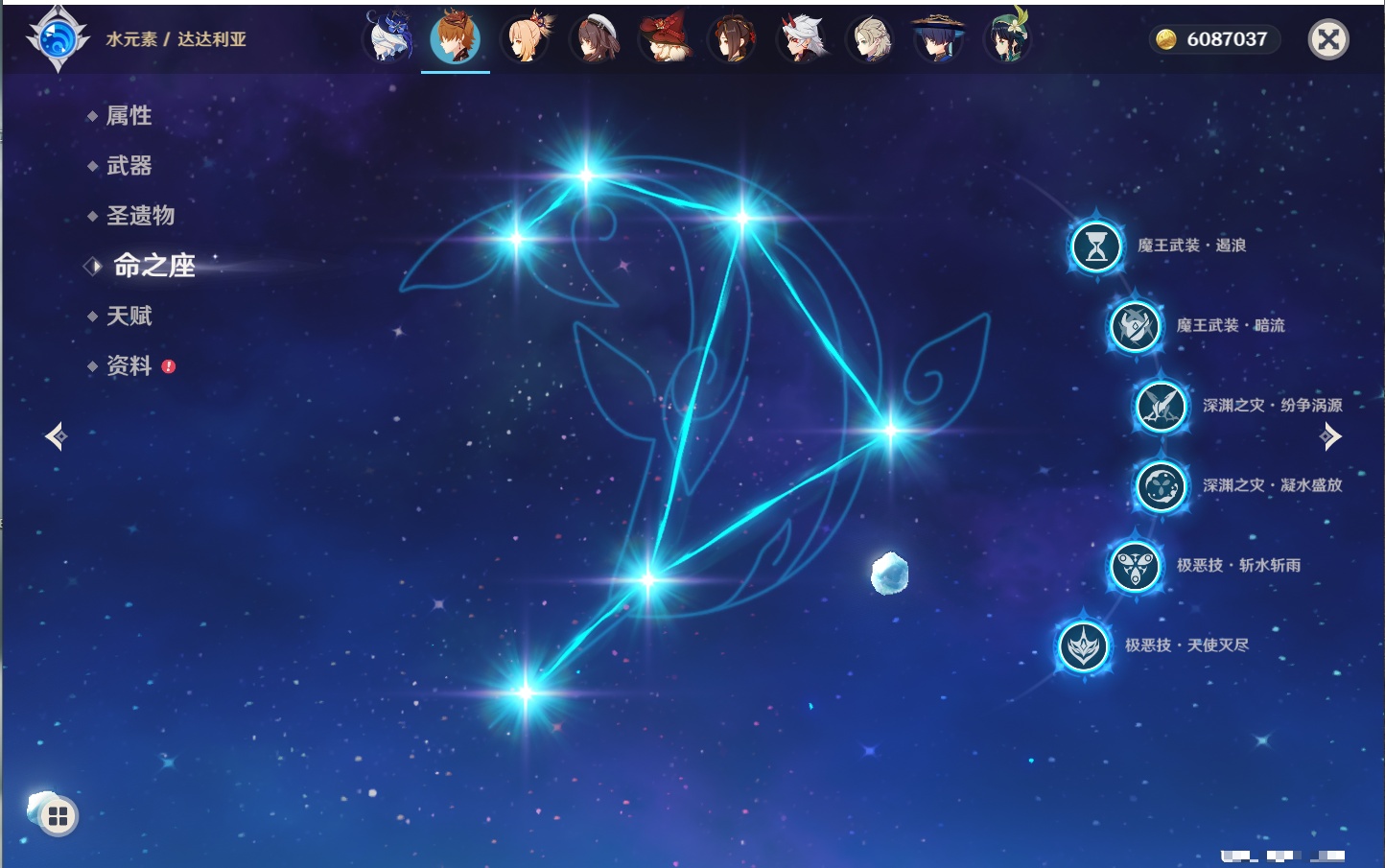1385x868 pixels.
Task: Select Tartaglia's highlighted avatar
Action: 456,37
